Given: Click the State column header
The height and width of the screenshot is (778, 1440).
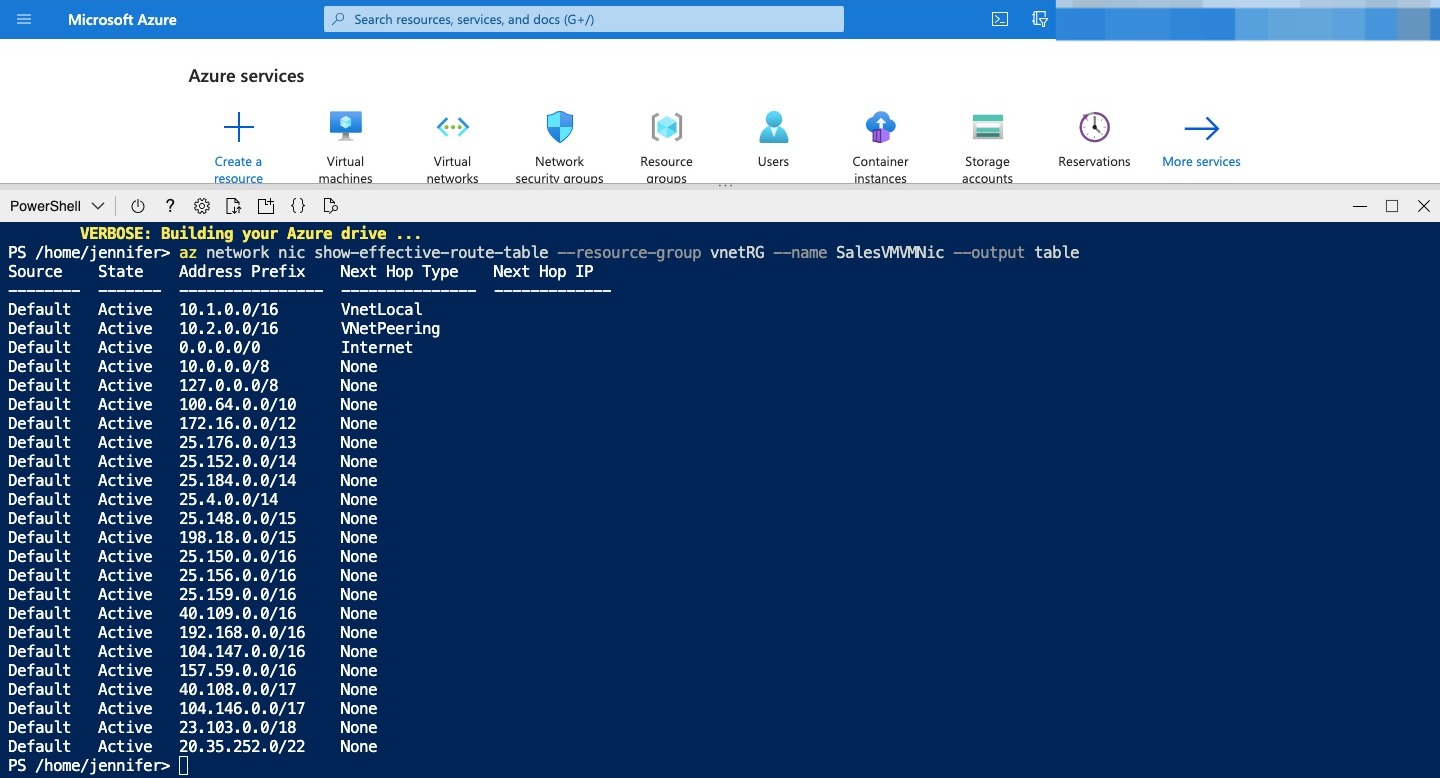Looking at the screenshot, I should [x=121, y=272].
